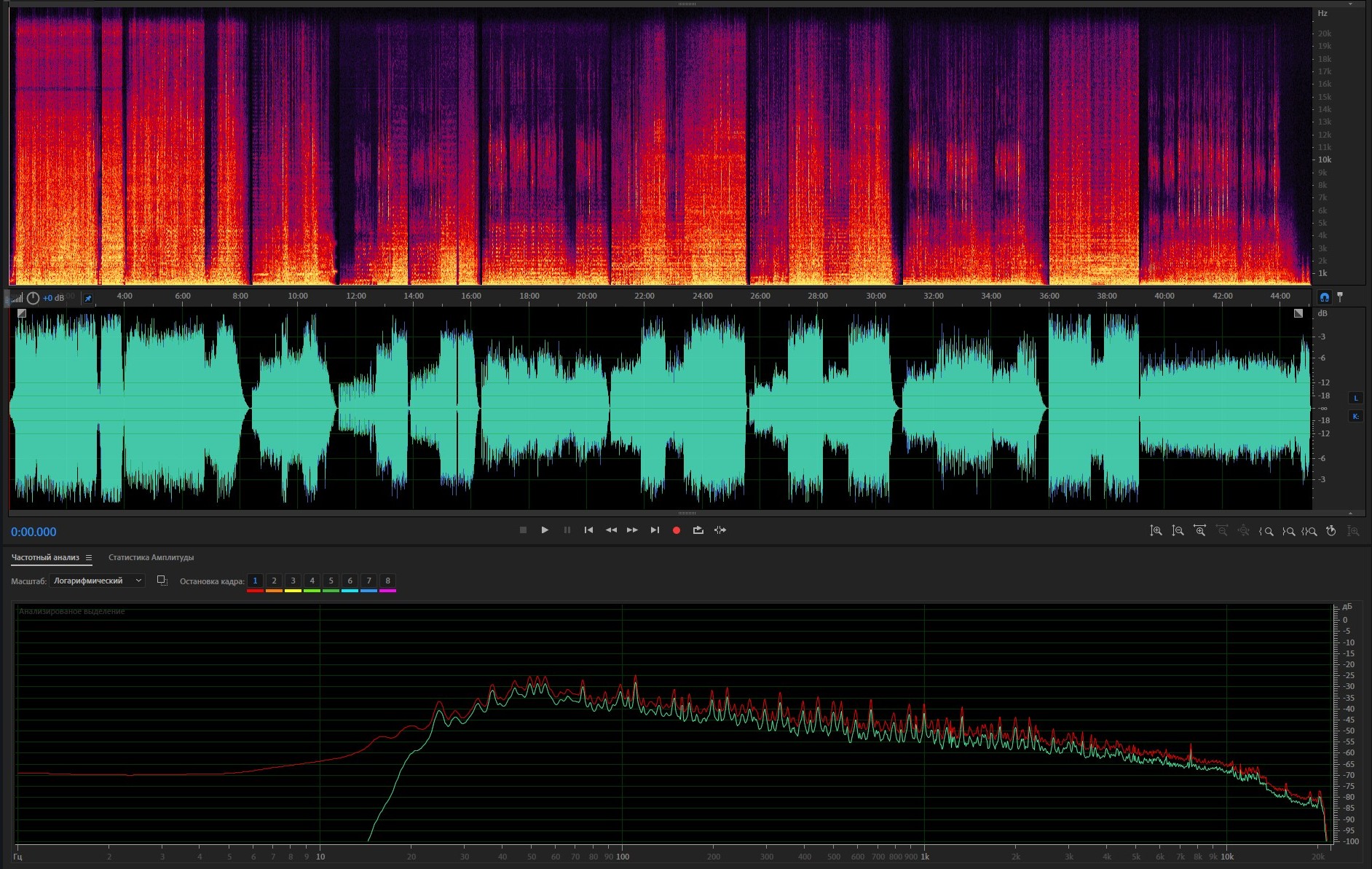This screenshot has height=869, width=1372.
Task: Click the Rewind transport button
Action: (611, 530)
